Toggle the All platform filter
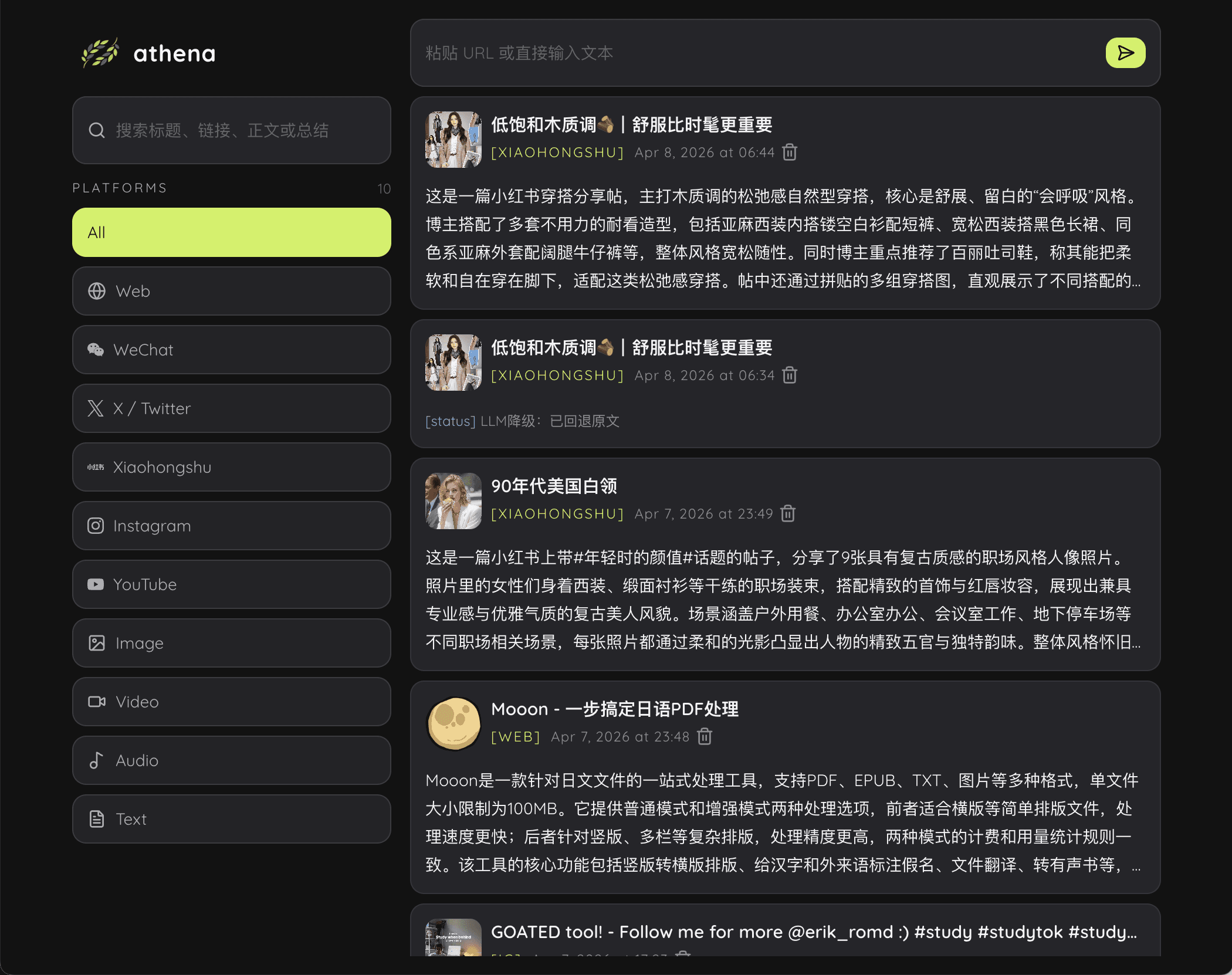Image resolution: width=1232 pixels, height=975 pixels. click(232, 232)
